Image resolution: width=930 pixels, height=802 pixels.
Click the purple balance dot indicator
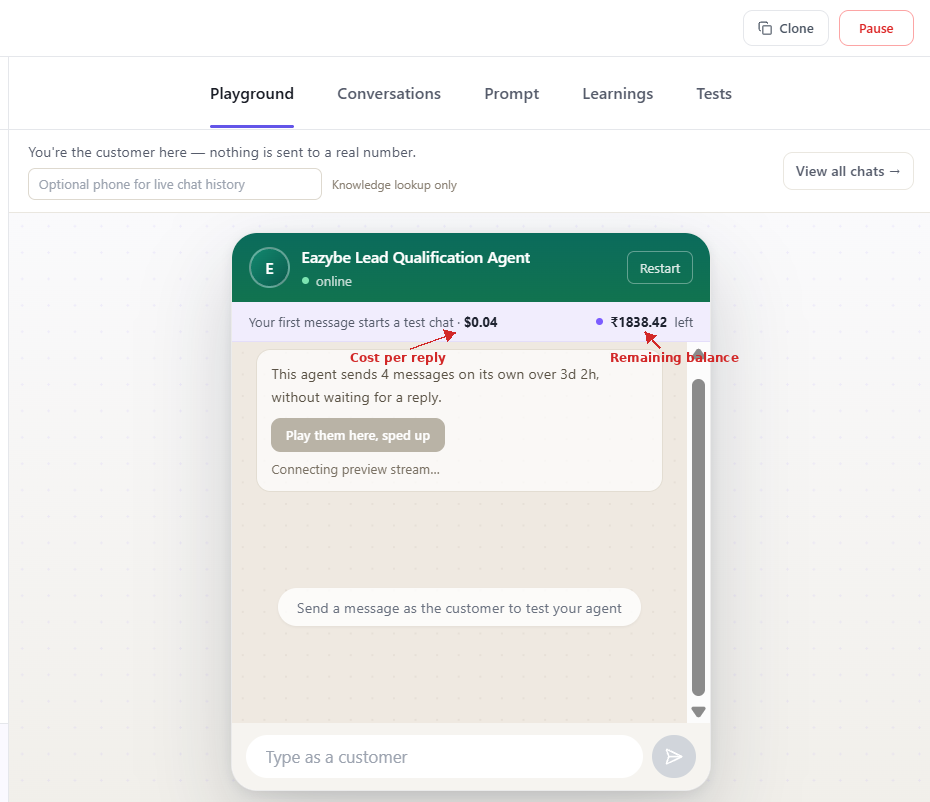(x=599, y=322)
